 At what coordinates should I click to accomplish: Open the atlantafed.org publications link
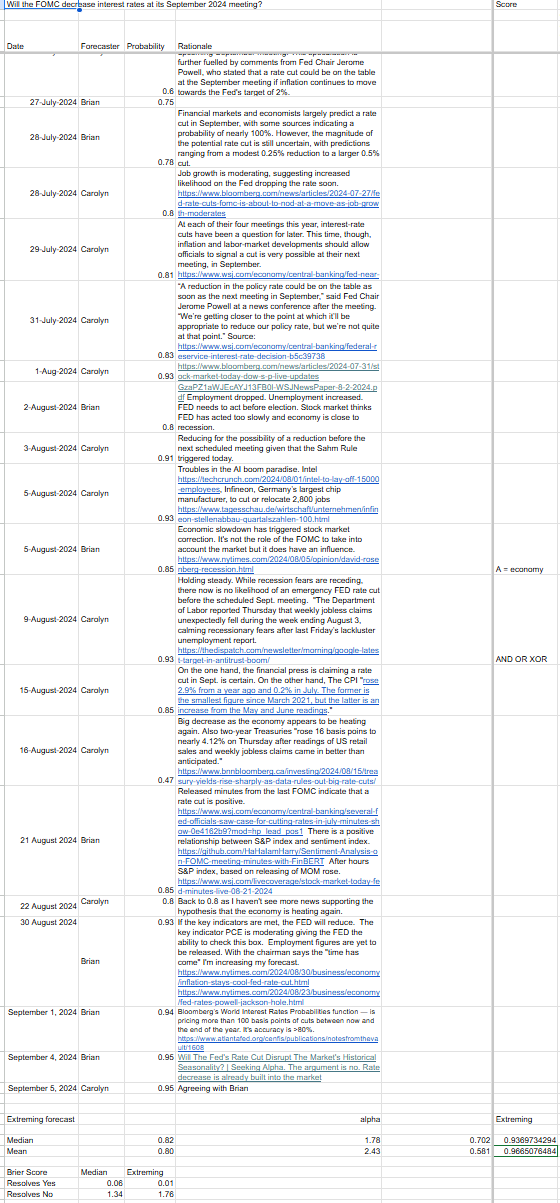point(278,1043)
